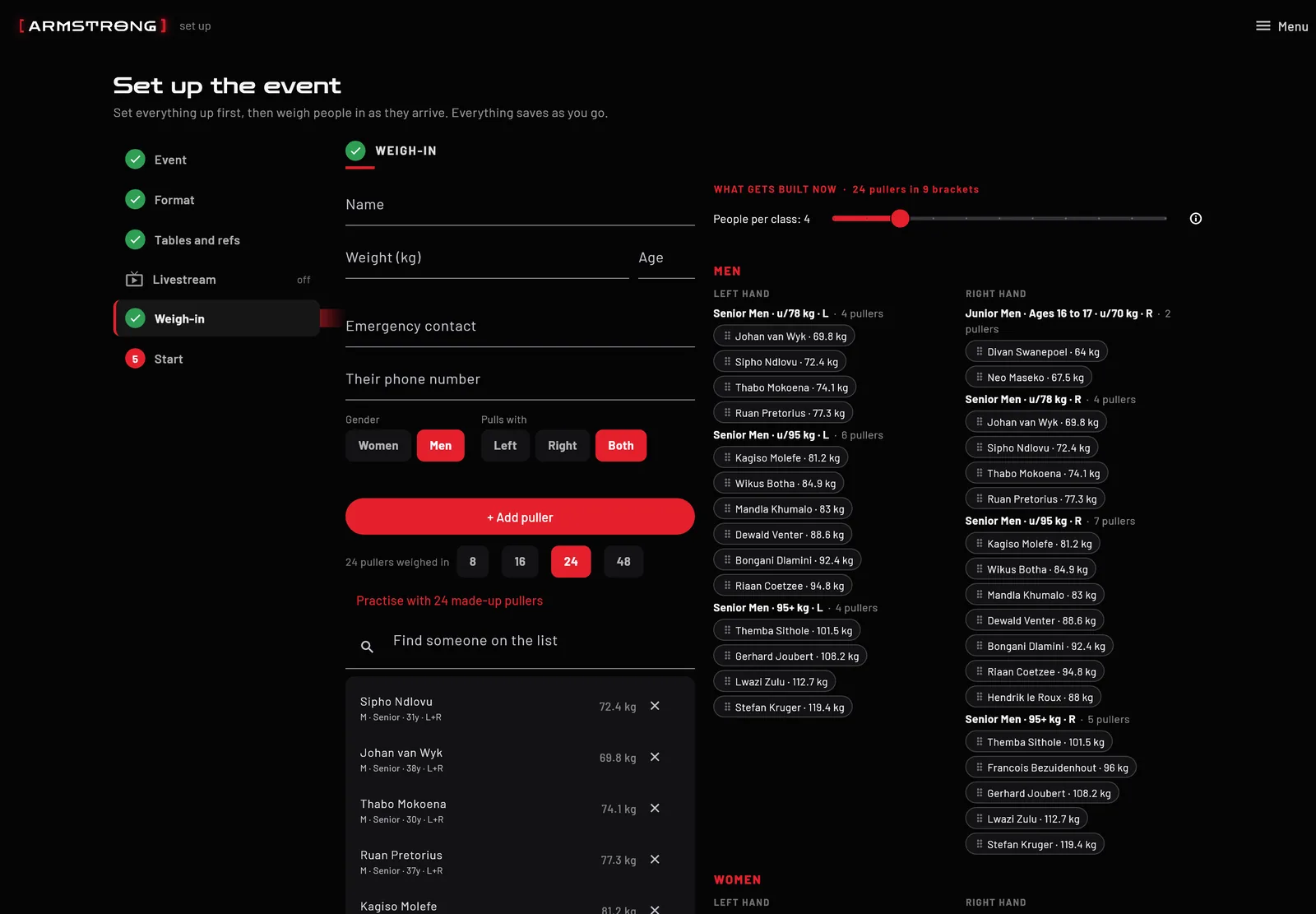Remove Ruan Pretorius with the X icon

pos(655,859)
